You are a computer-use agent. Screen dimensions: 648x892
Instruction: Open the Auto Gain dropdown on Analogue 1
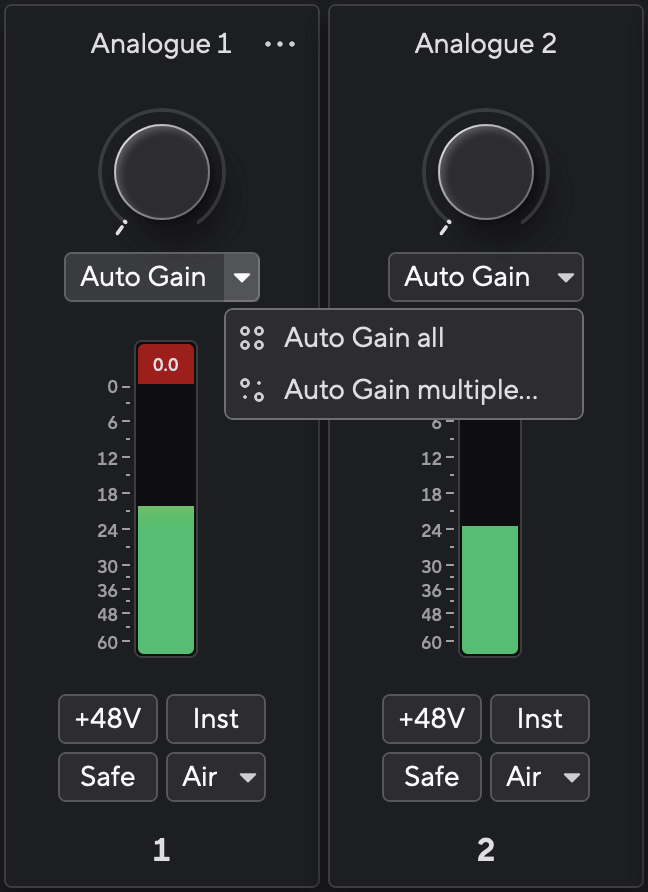(x=243, y=277)
